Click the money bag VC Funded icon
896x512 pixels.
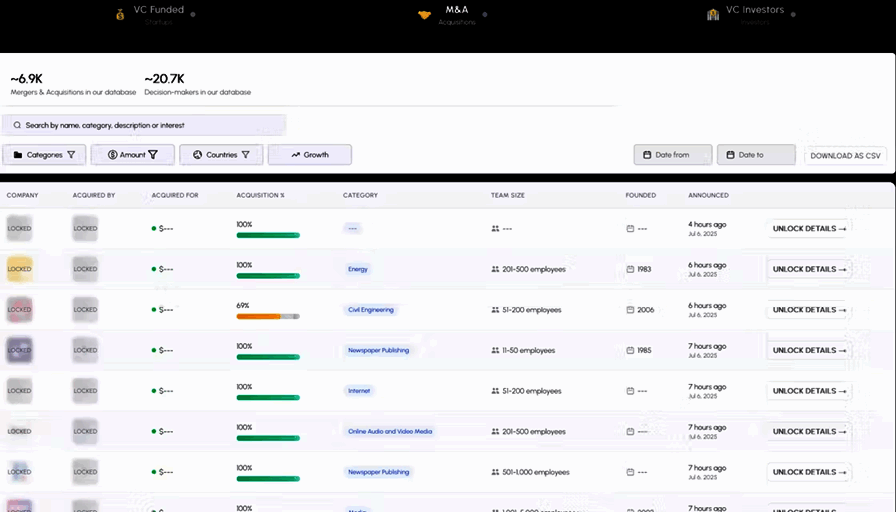(x=120, y=14)
